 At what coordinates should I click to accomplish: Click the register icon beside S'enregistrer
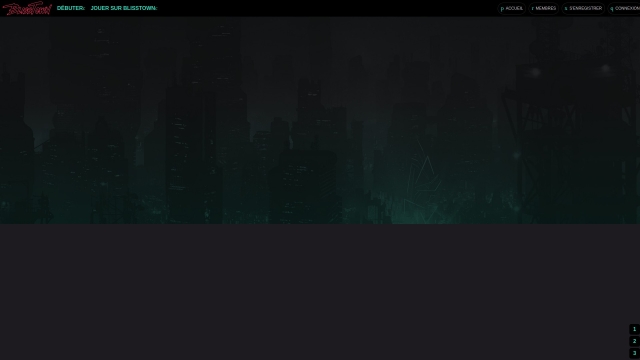point(566,9)
